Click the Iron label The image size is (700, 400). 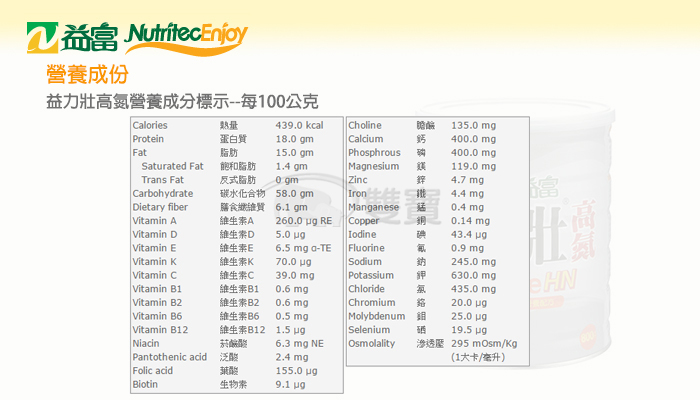(x=358, y=193)
